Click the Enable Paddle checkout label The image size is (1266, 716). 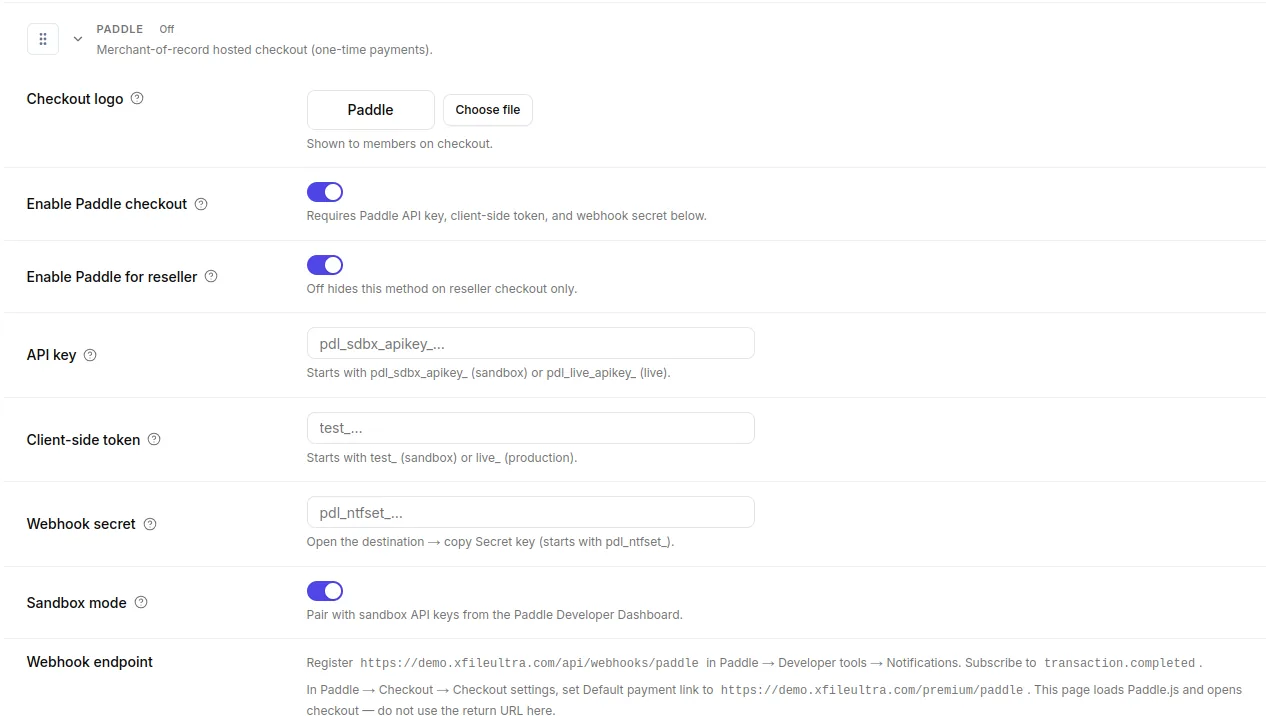coord(107,204)
